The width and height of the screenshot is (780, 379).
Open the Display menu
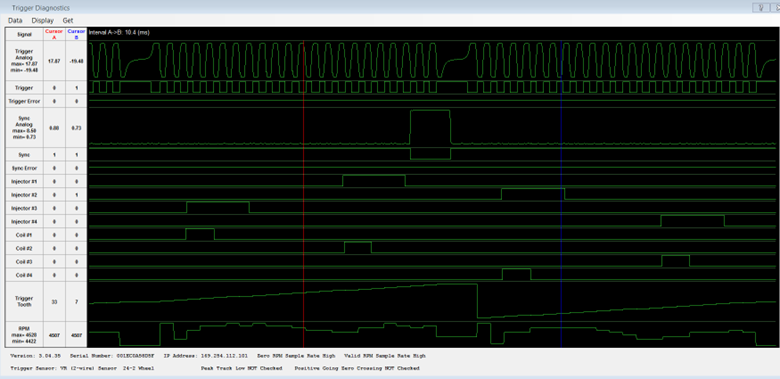pyautogui.click(x=42, y=20)
